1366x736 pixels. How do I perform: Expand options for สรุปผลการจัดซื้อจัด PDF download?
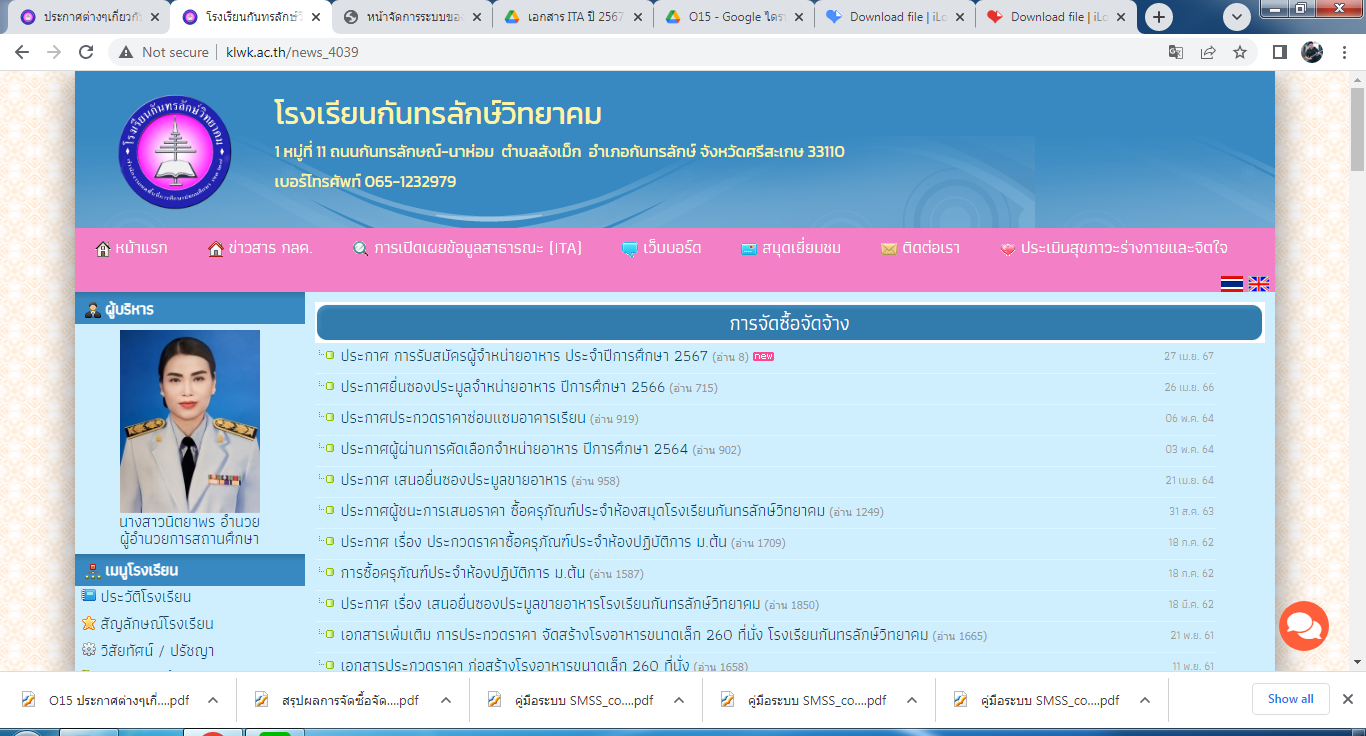[x=446, y=700]
